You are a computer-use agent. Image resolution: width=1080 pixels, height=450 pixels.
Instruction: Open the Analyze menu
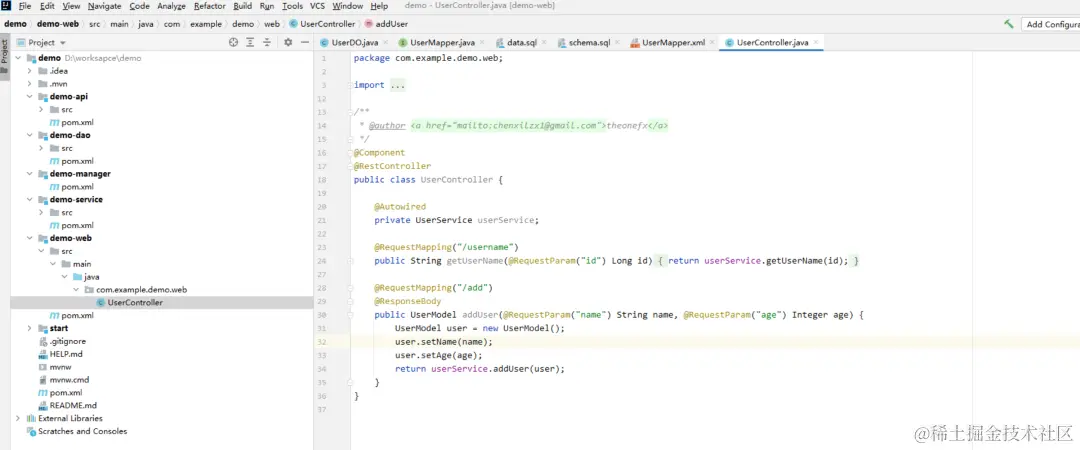click(172, 6)
